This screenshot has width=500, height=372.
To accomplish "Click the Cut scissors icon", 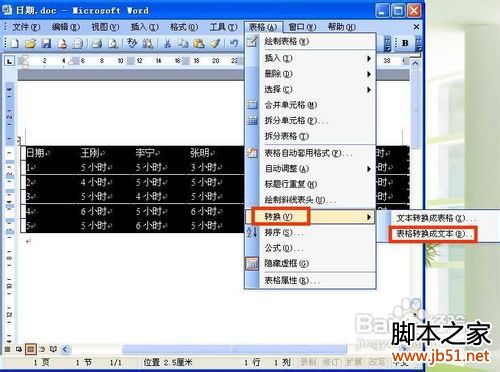I will tap(167, 43).
